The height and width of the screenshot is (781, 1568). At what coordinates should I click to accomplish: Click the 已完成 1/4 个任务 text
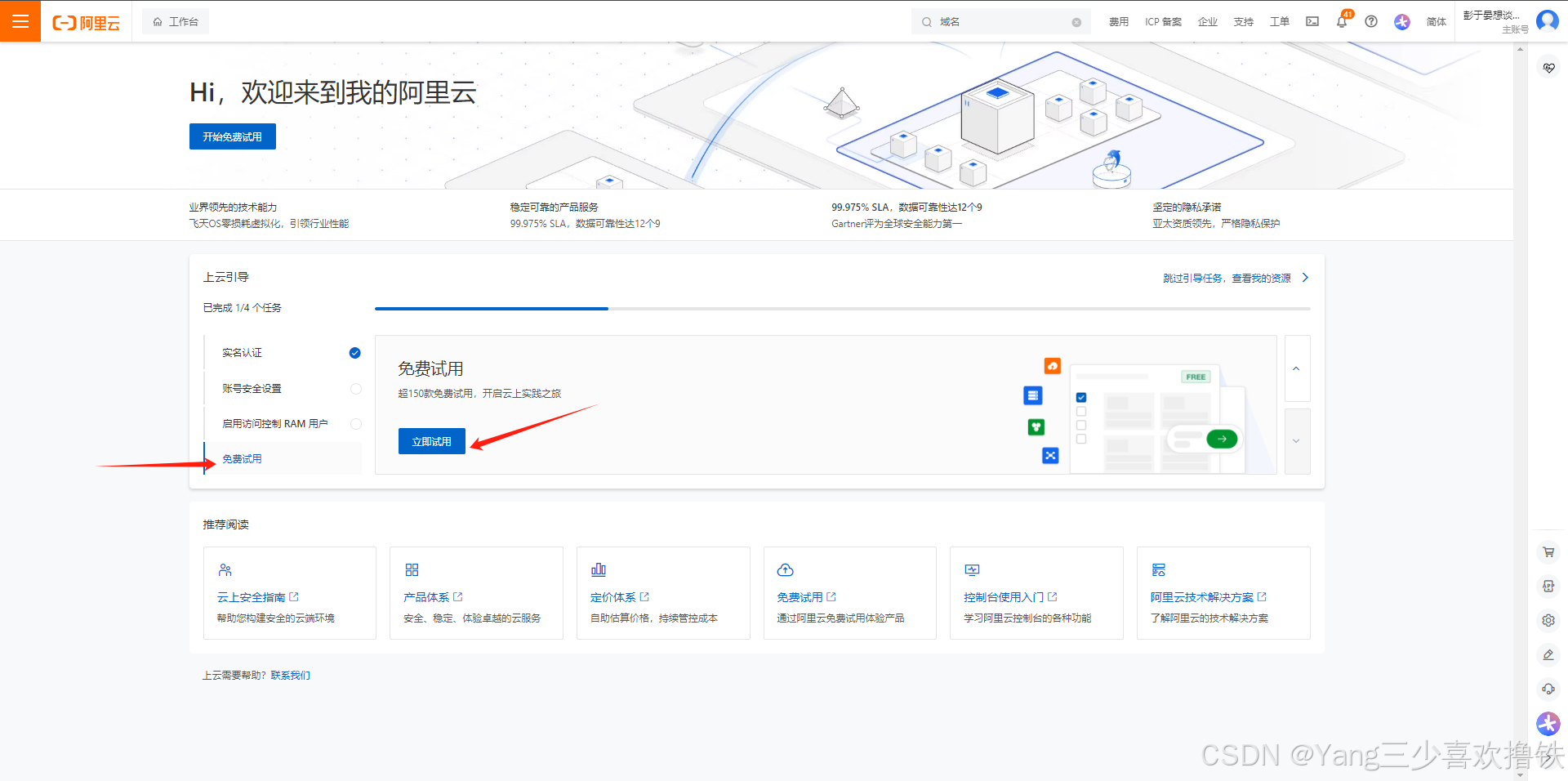[243, 308]
